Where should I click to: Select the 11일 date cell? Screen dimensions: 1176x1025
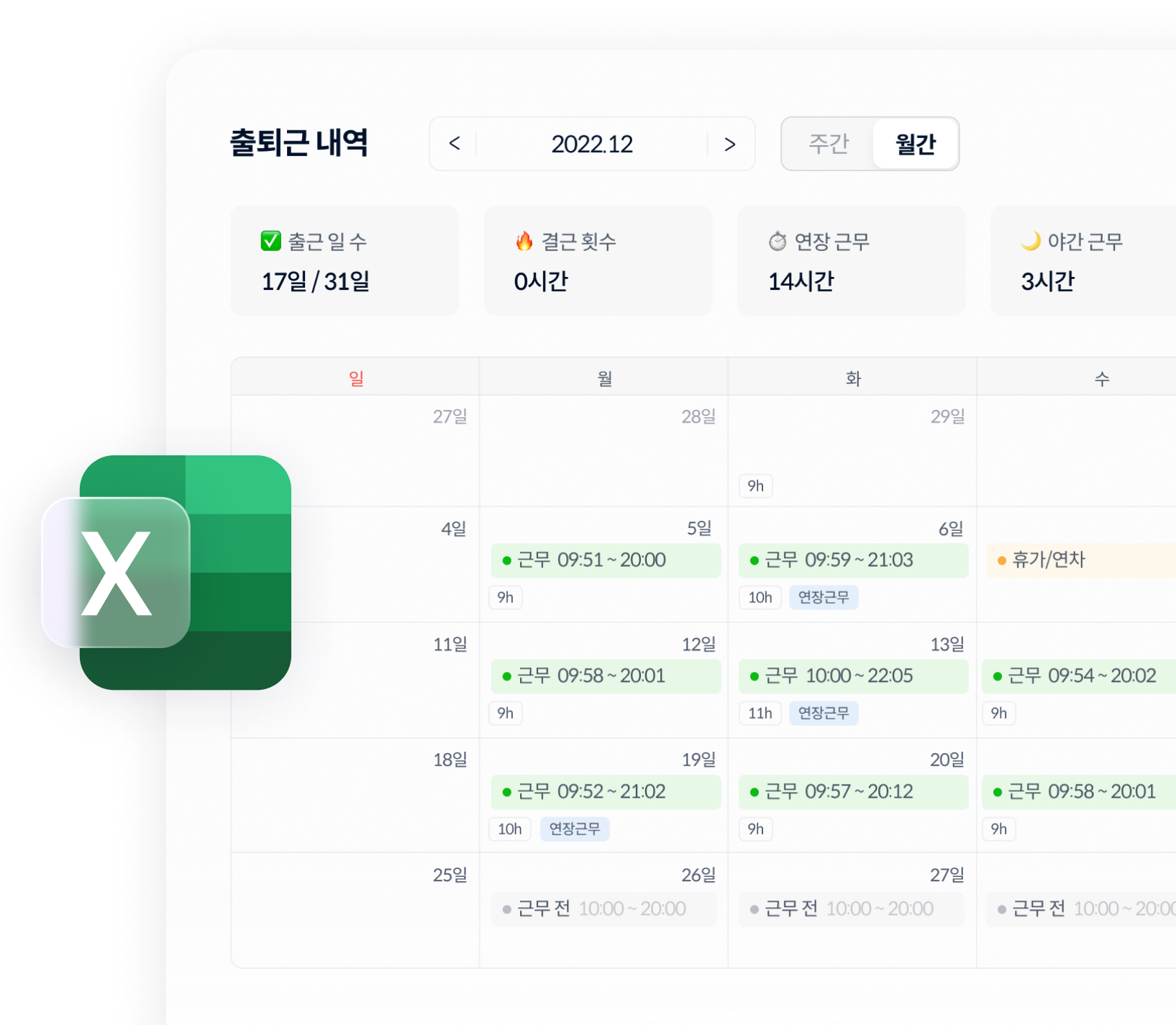point(356,680)
